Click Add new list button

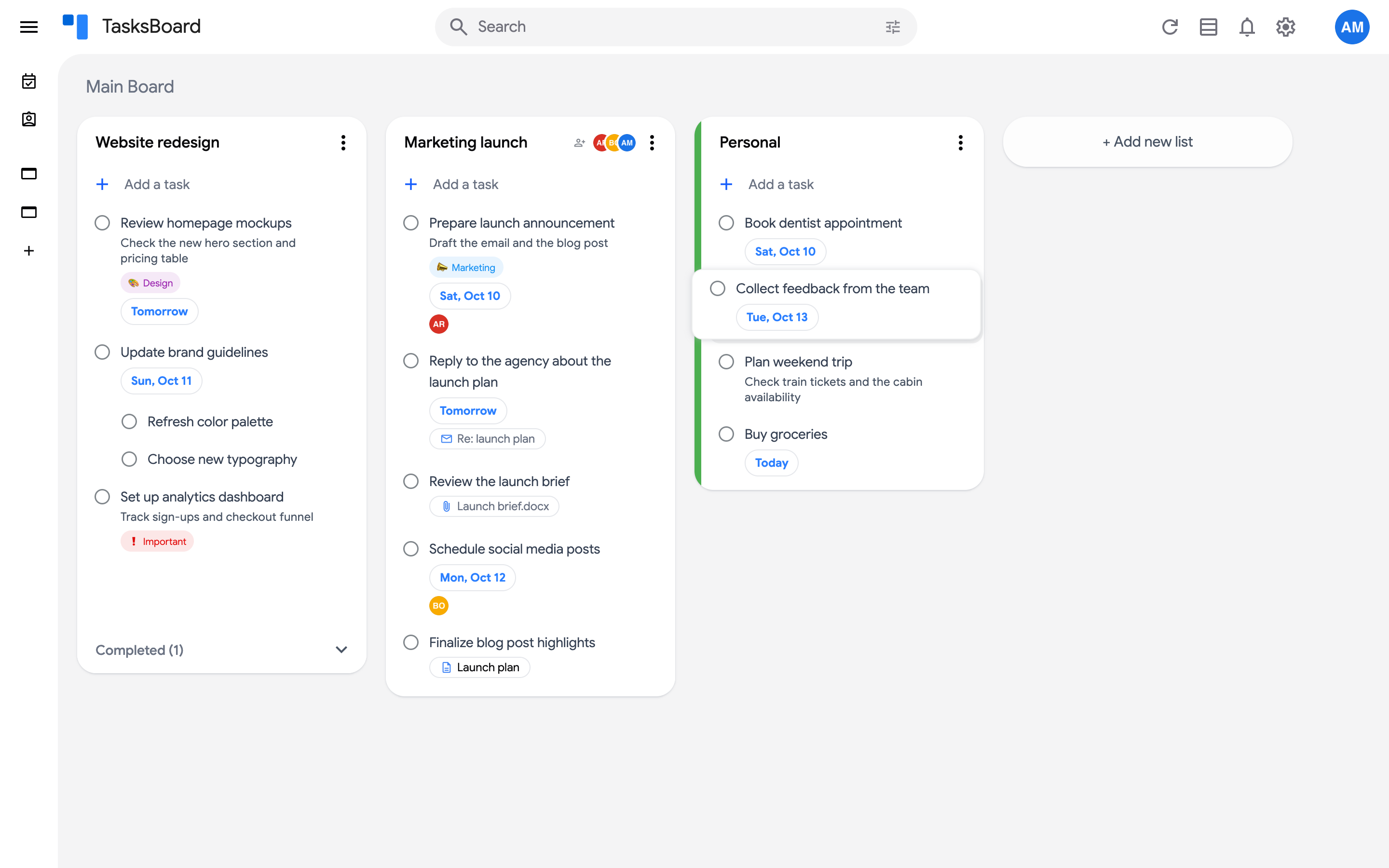pyautogui.click(x=1147, y=142)
